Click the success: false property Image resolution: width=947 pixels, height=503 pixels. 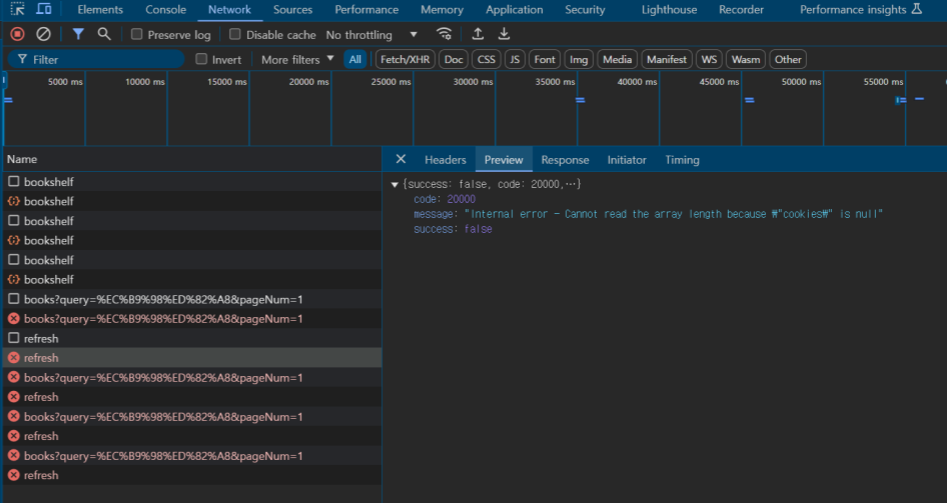[x=453, y=229]
